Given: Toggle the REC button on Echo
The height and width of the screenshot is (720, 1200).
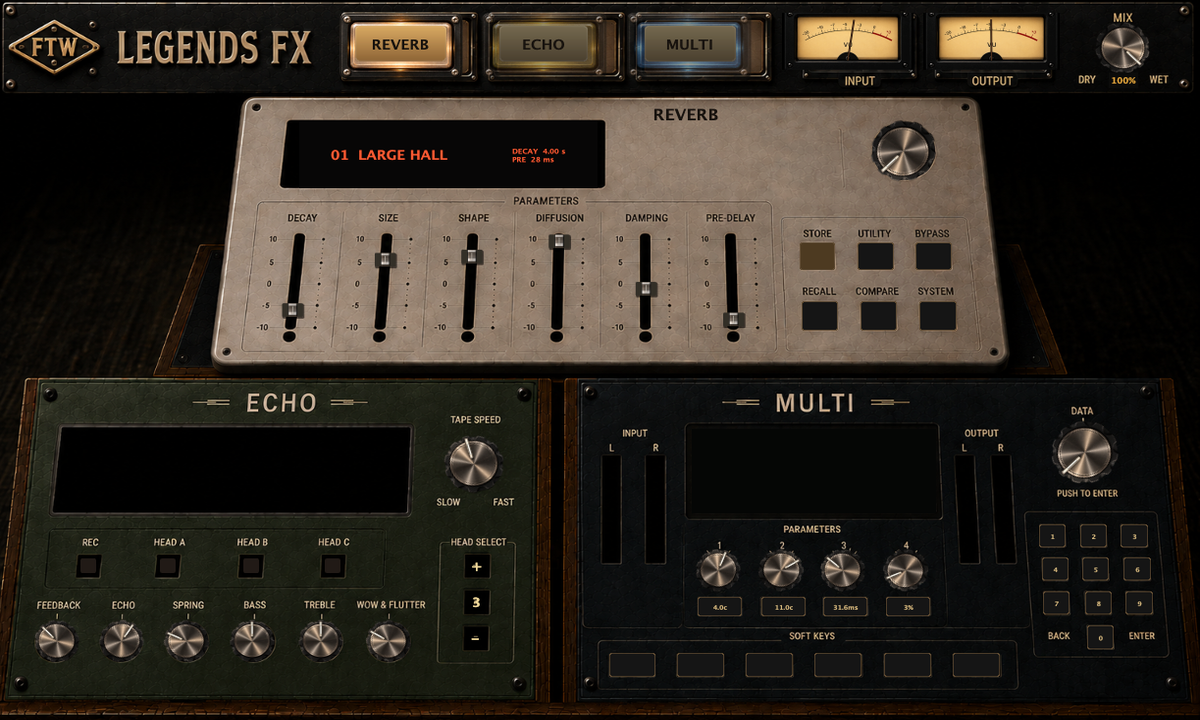Looking at the screenshot, I should pos(90,567).
